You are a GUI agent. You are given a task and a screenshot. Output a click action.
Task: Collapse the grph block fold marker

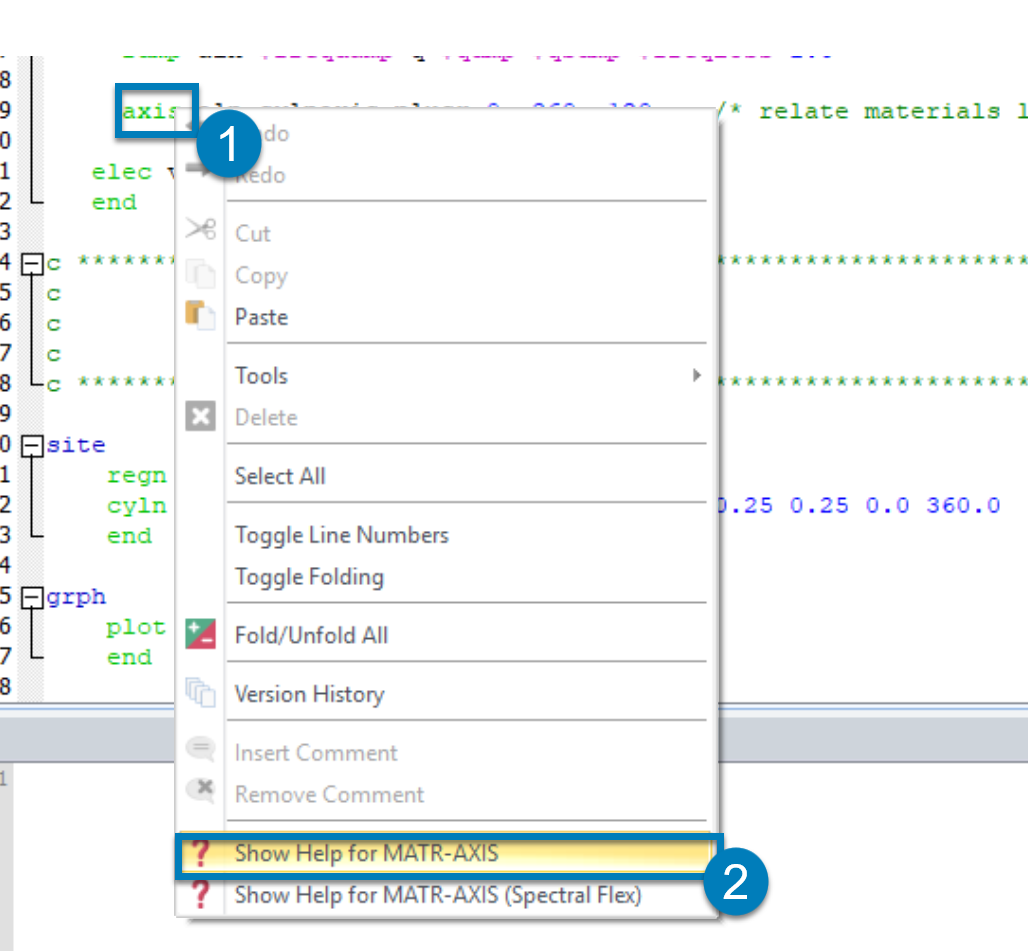32,598
